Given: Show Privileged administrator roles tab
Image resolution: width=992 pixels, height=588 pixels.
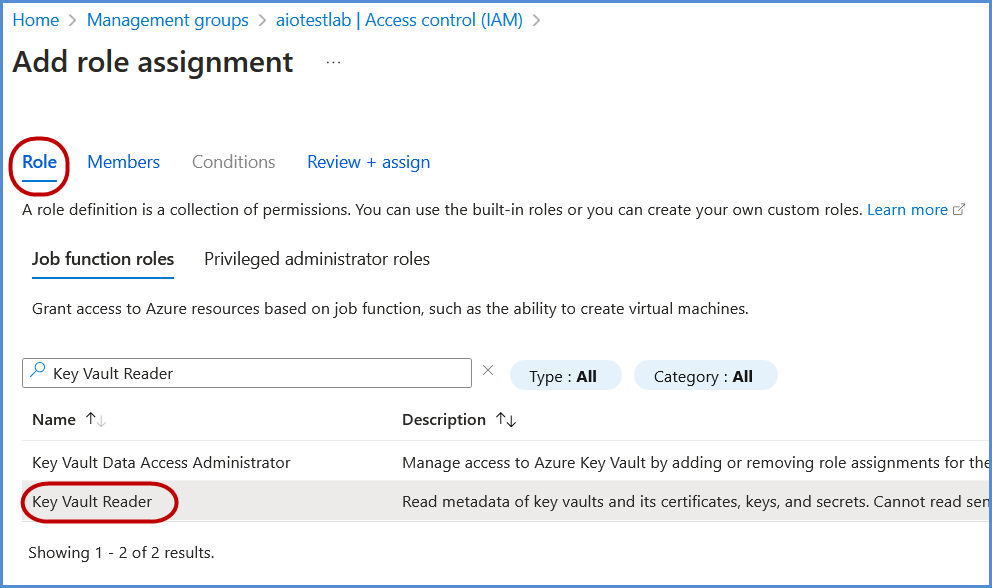Looking at the screenshot, I should [x=317, y=259].
